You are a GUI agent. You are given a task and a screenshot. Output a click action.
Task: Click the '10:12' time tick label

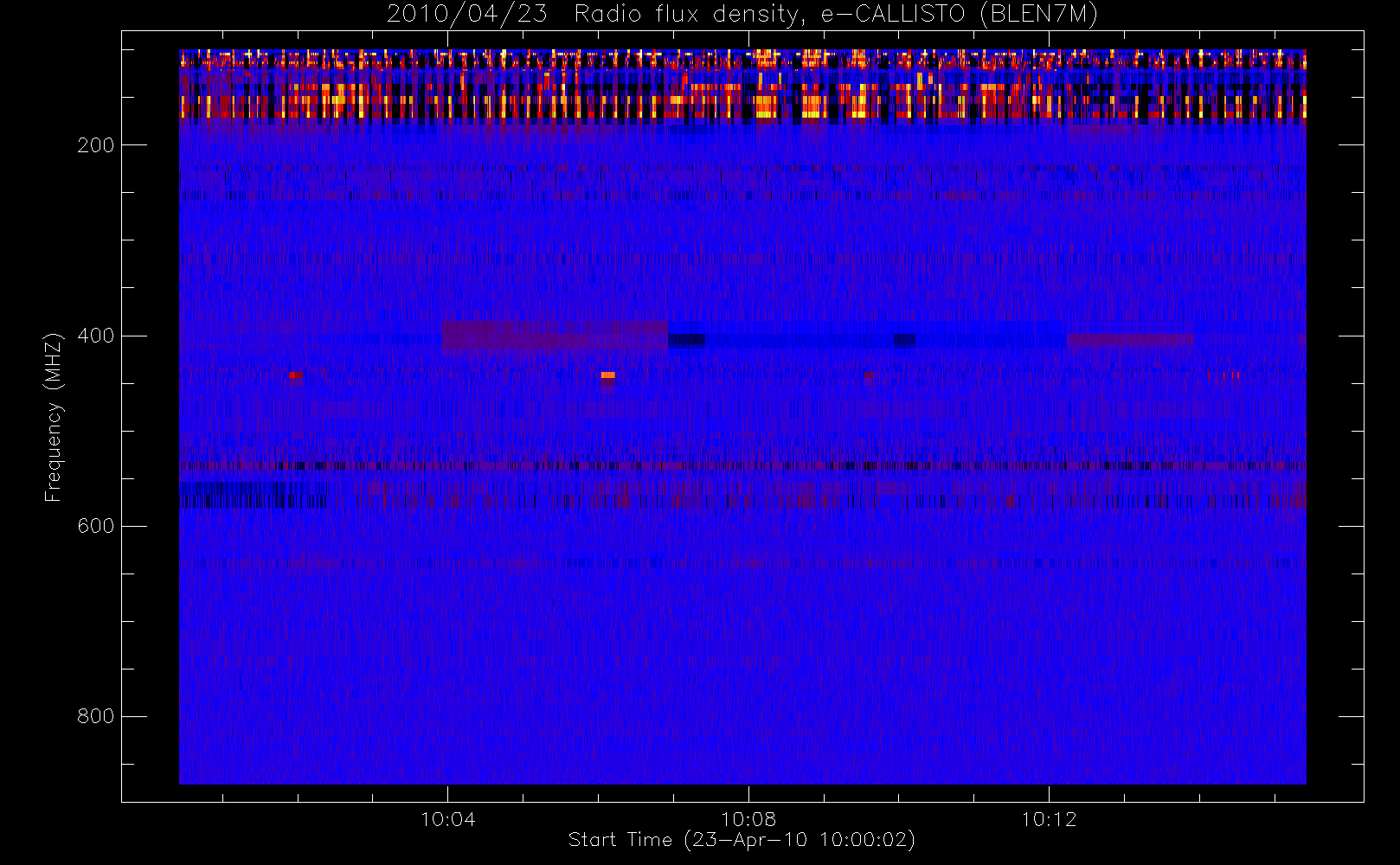click(1049, 819)
